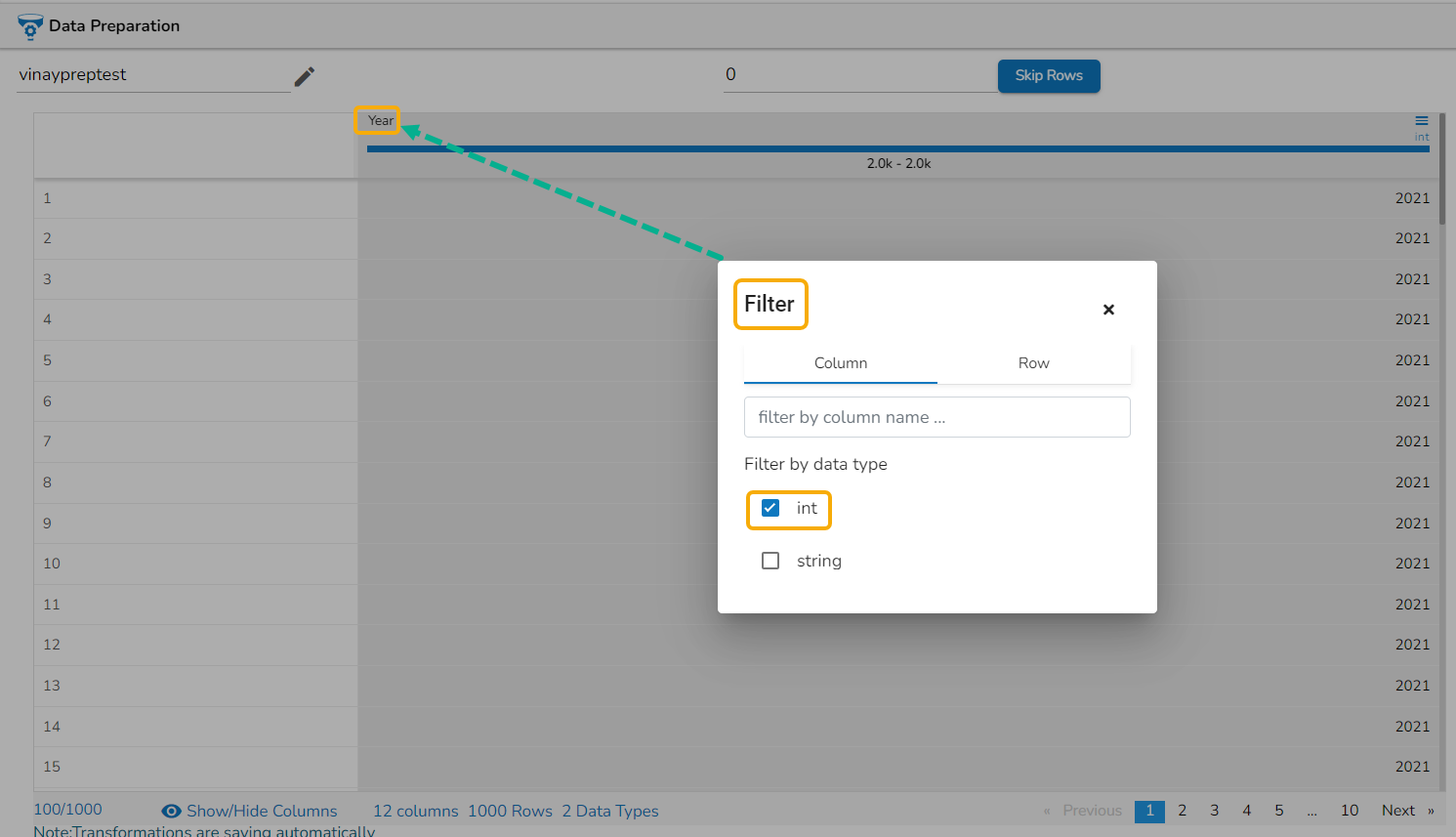Jump to page 10 in pagination

[x=1350, y=811]
